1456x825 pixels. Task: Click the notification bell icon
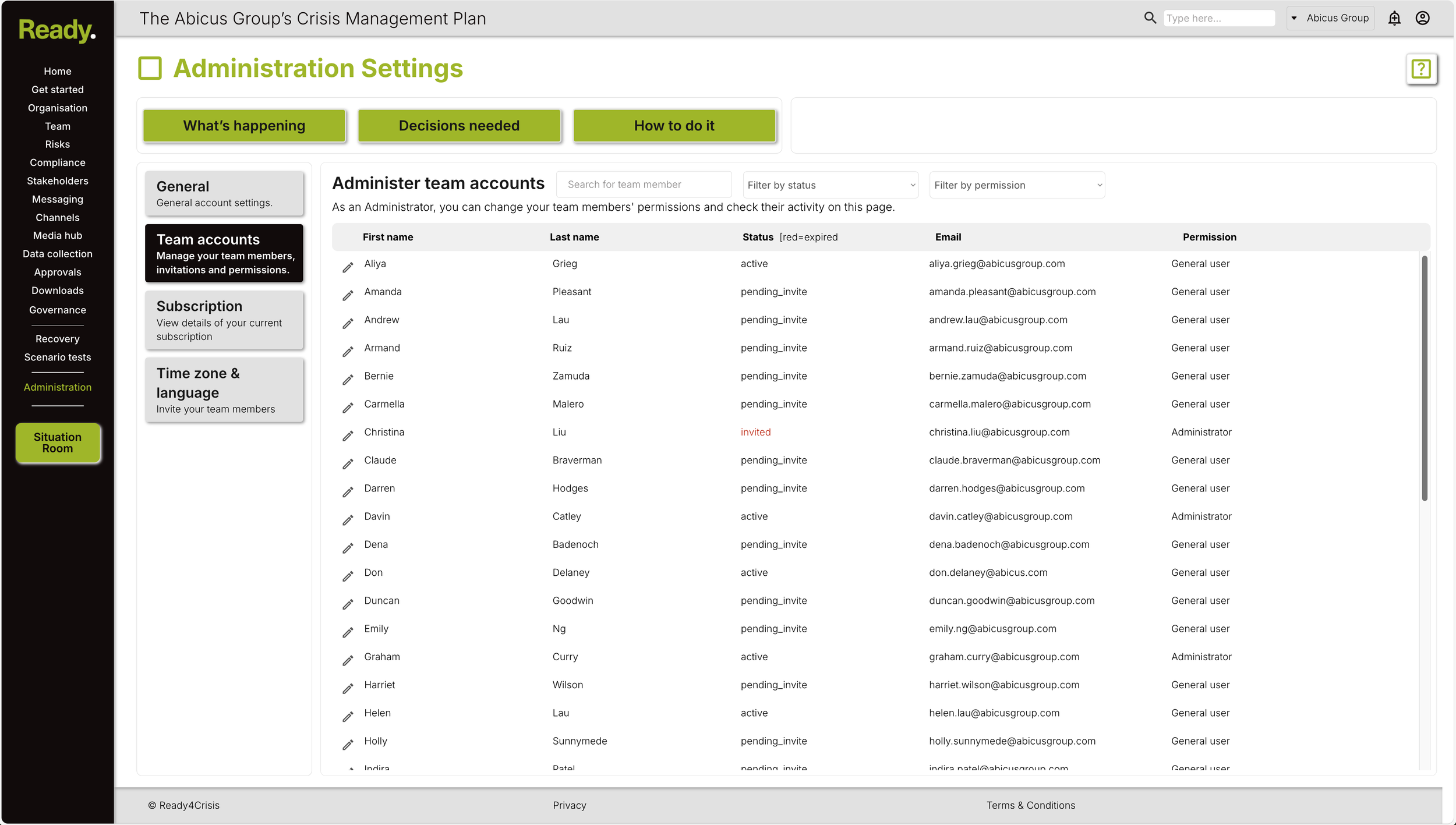(1394, 19)
